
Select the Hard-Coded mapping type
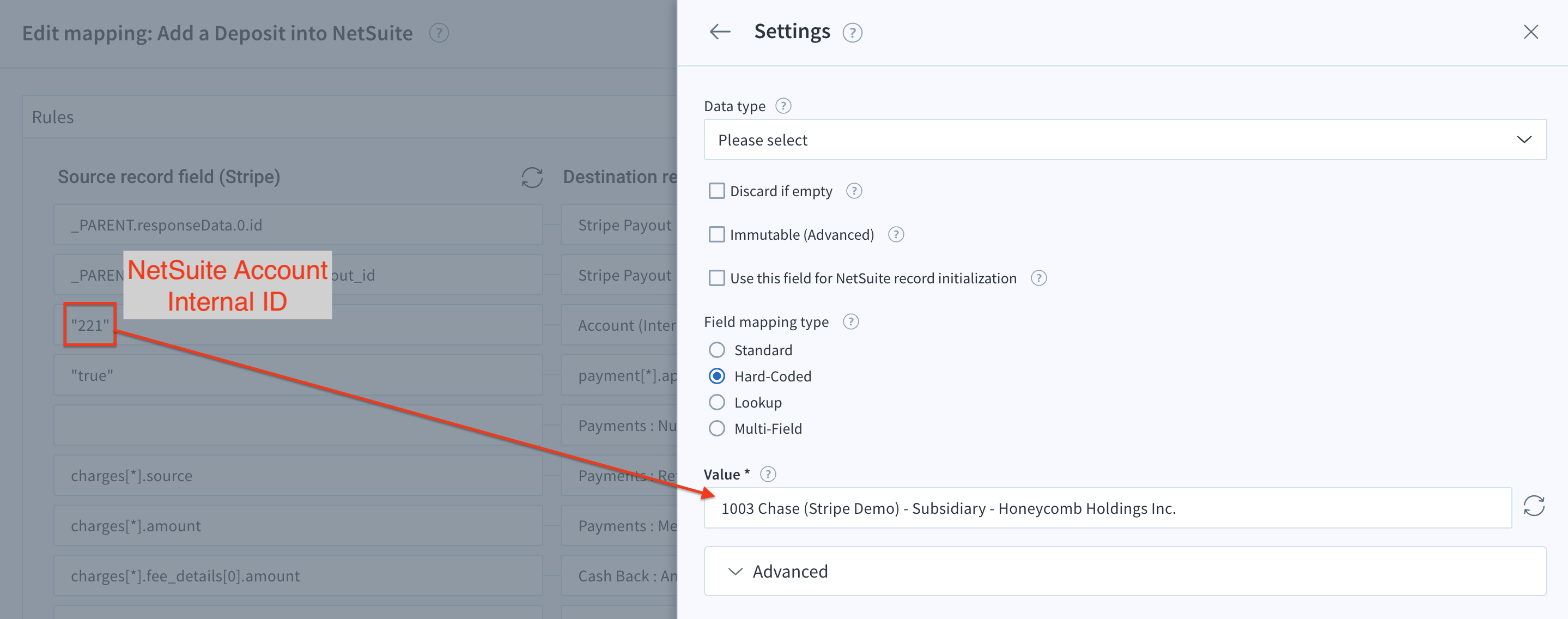pyautogui.click(x=717, y=376)
